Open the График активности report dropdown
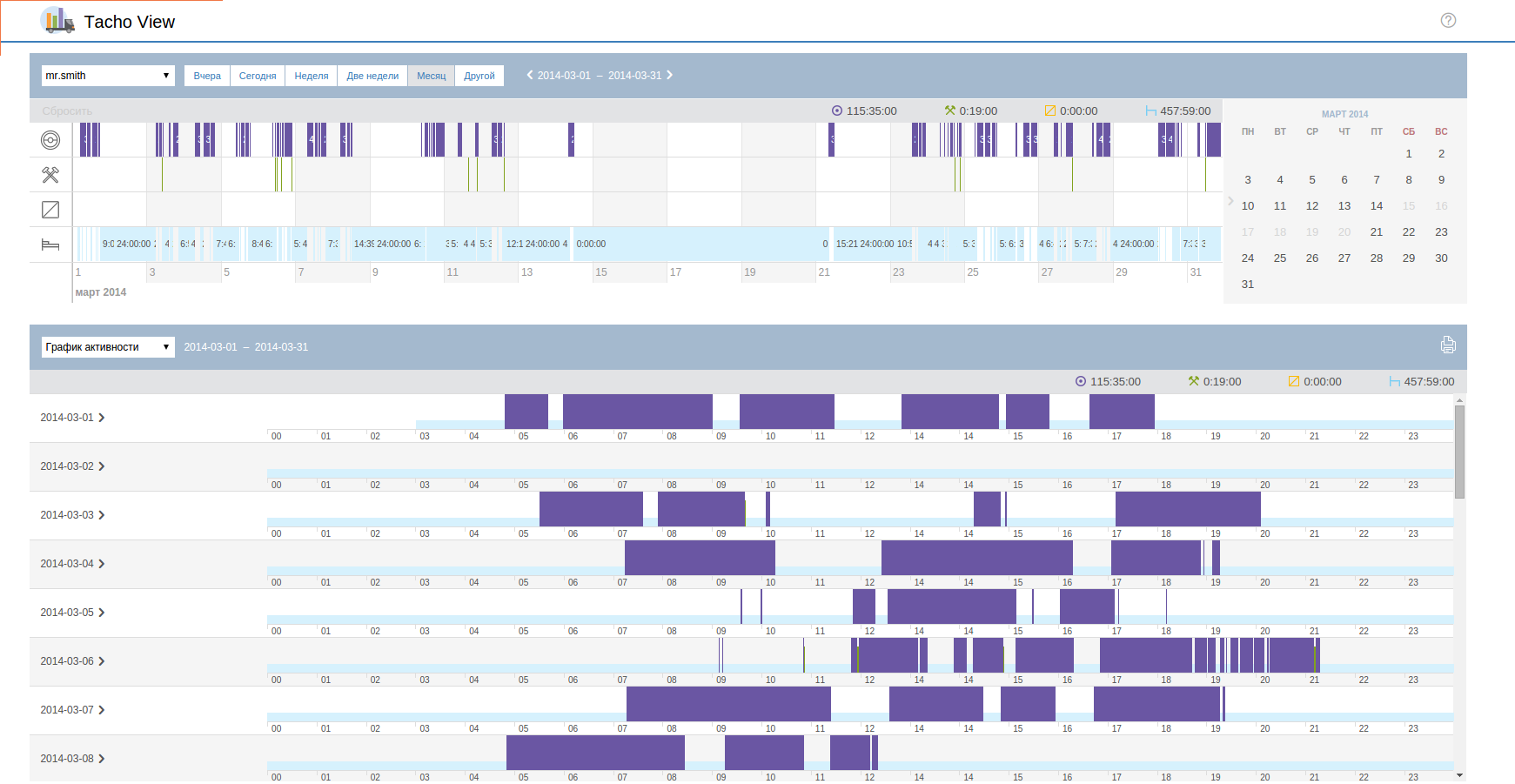 pyautogui.click(x=108, y=347)
